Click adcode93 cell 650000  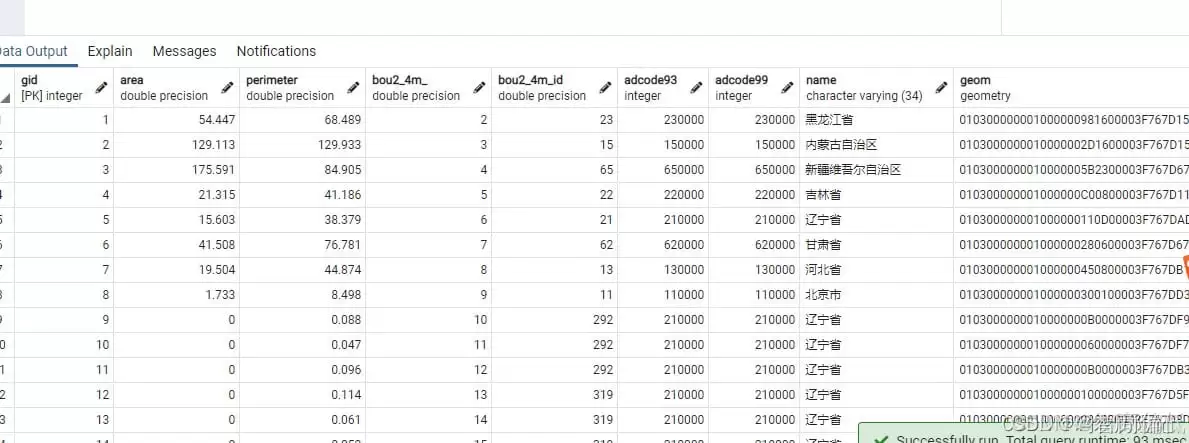pyautogui.click(x=663, y=170)
